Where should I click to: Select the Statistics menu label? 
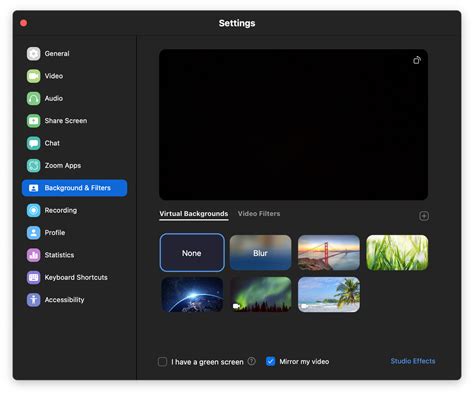[x=59, y=255]
